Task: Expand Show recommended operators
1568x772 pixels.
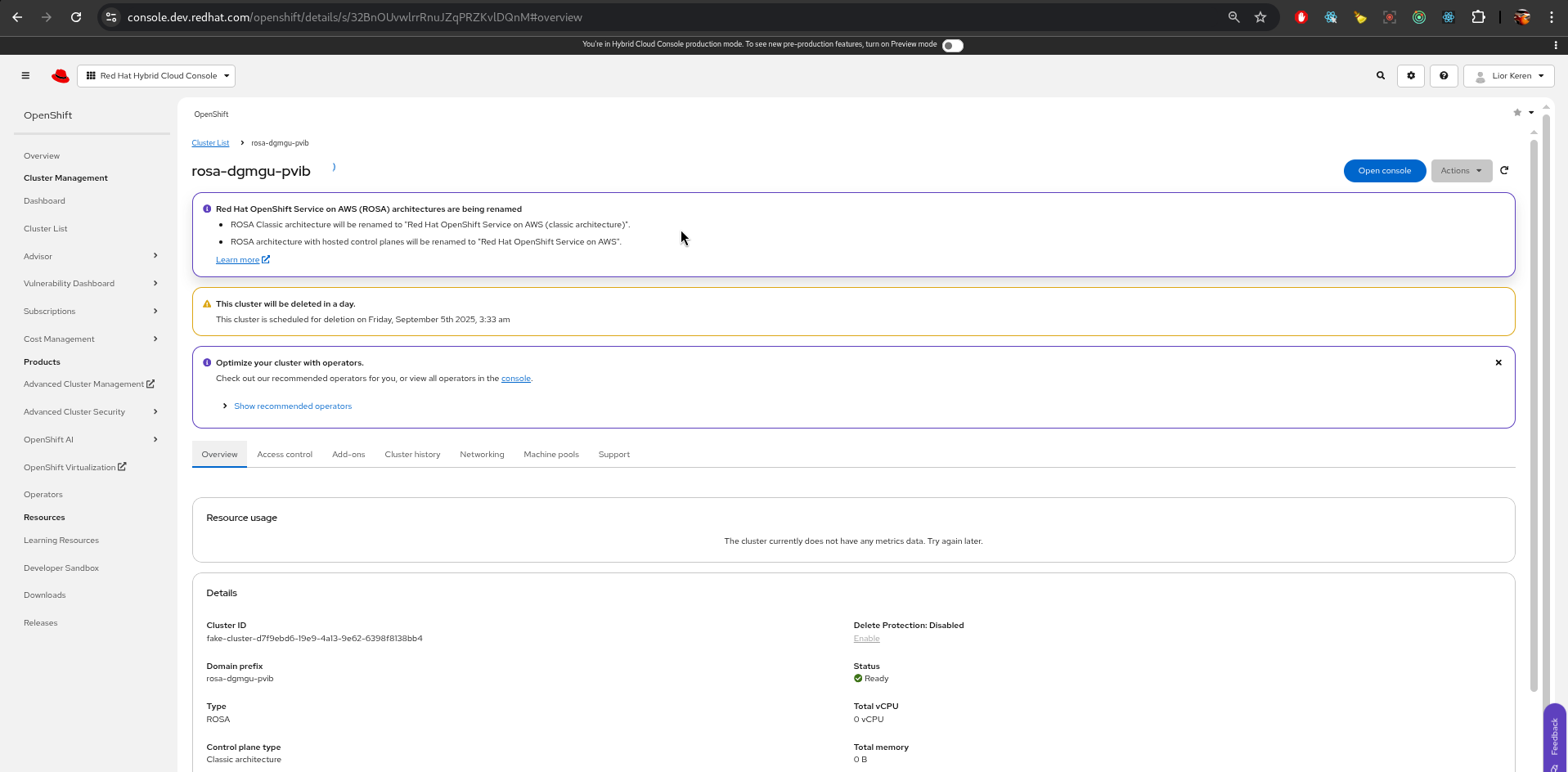Action: [x=292, y=406]
